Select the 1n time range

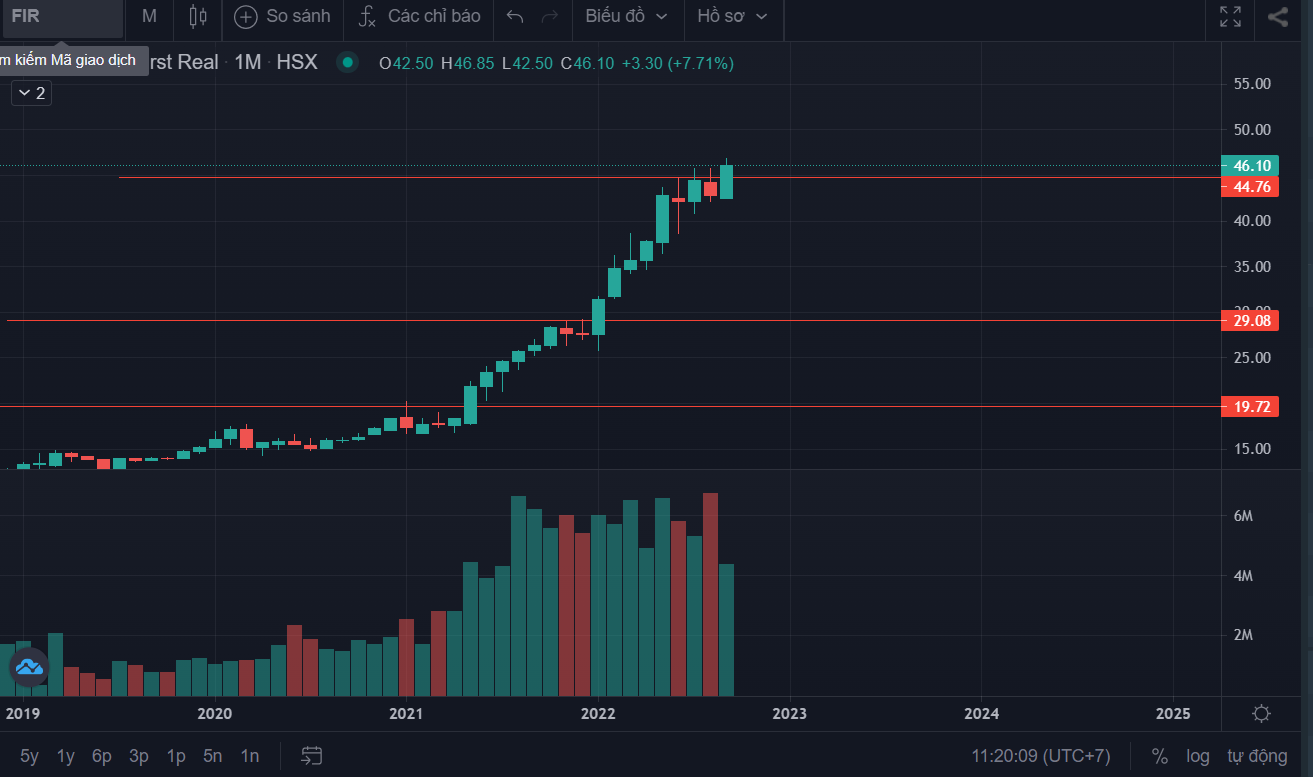[249, 756]
